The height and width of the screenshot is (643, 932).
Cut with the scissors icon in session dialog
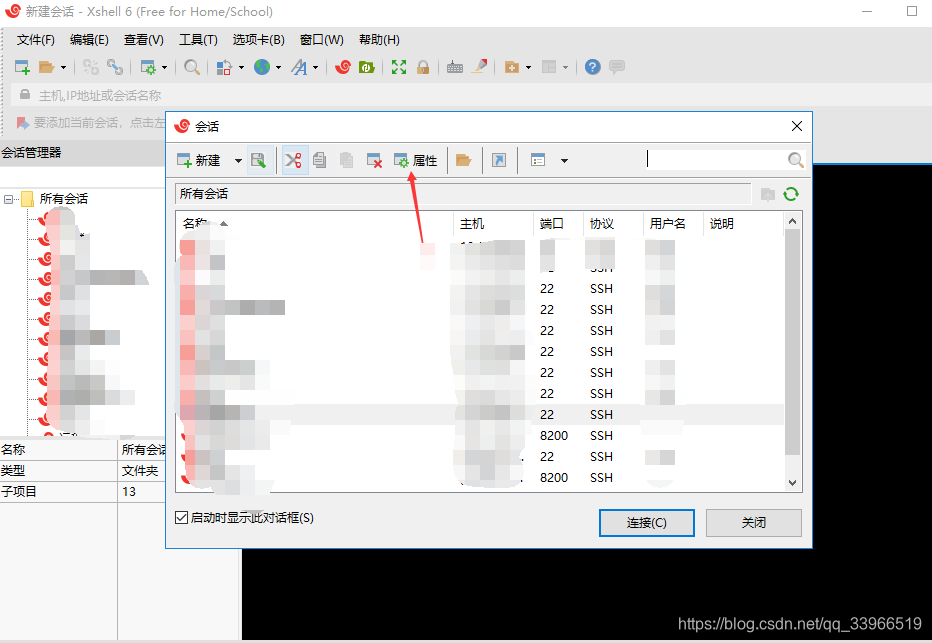click(294, 160)
